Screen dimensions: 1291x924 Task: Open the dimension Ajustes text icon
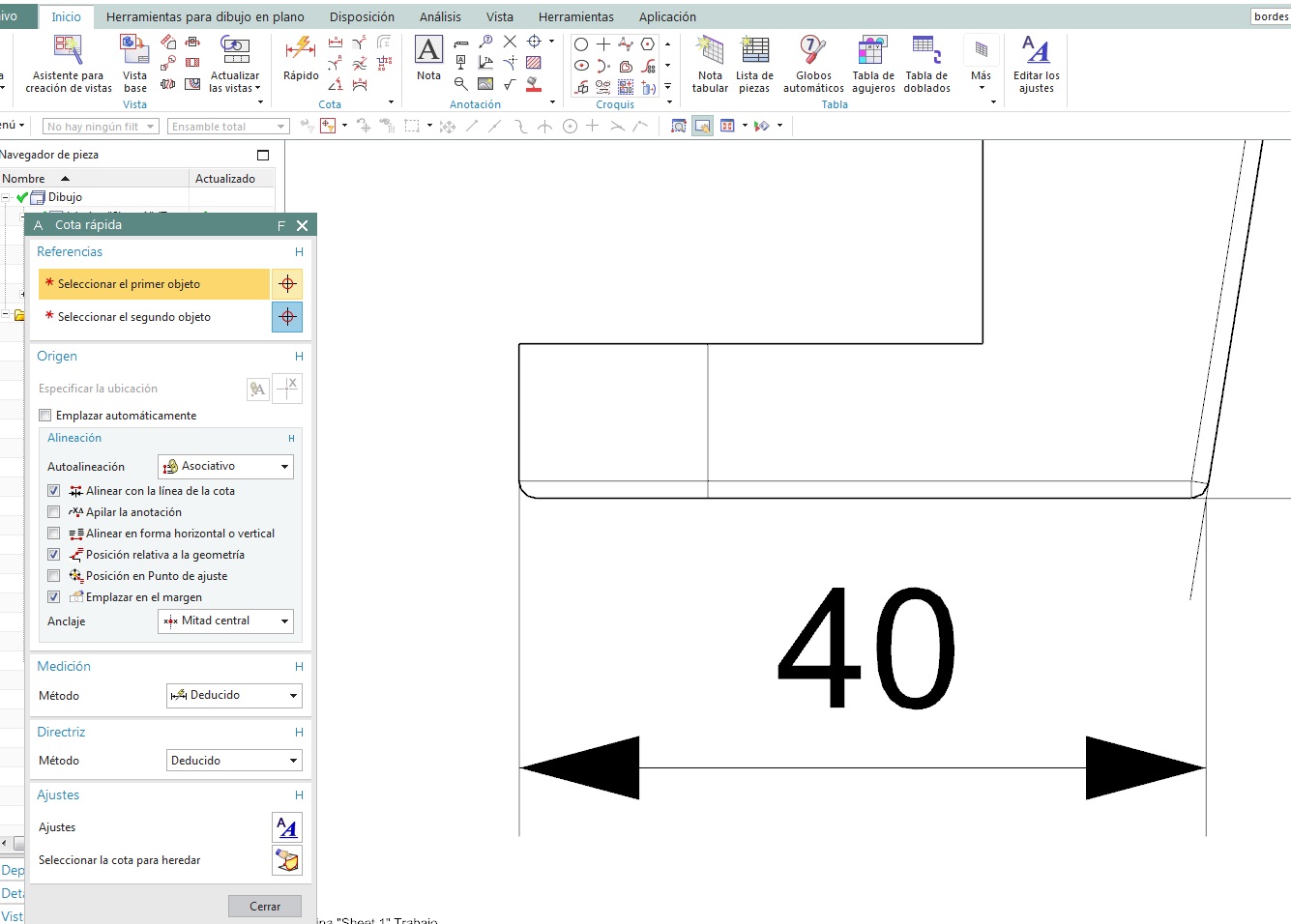tap(287, 827)
